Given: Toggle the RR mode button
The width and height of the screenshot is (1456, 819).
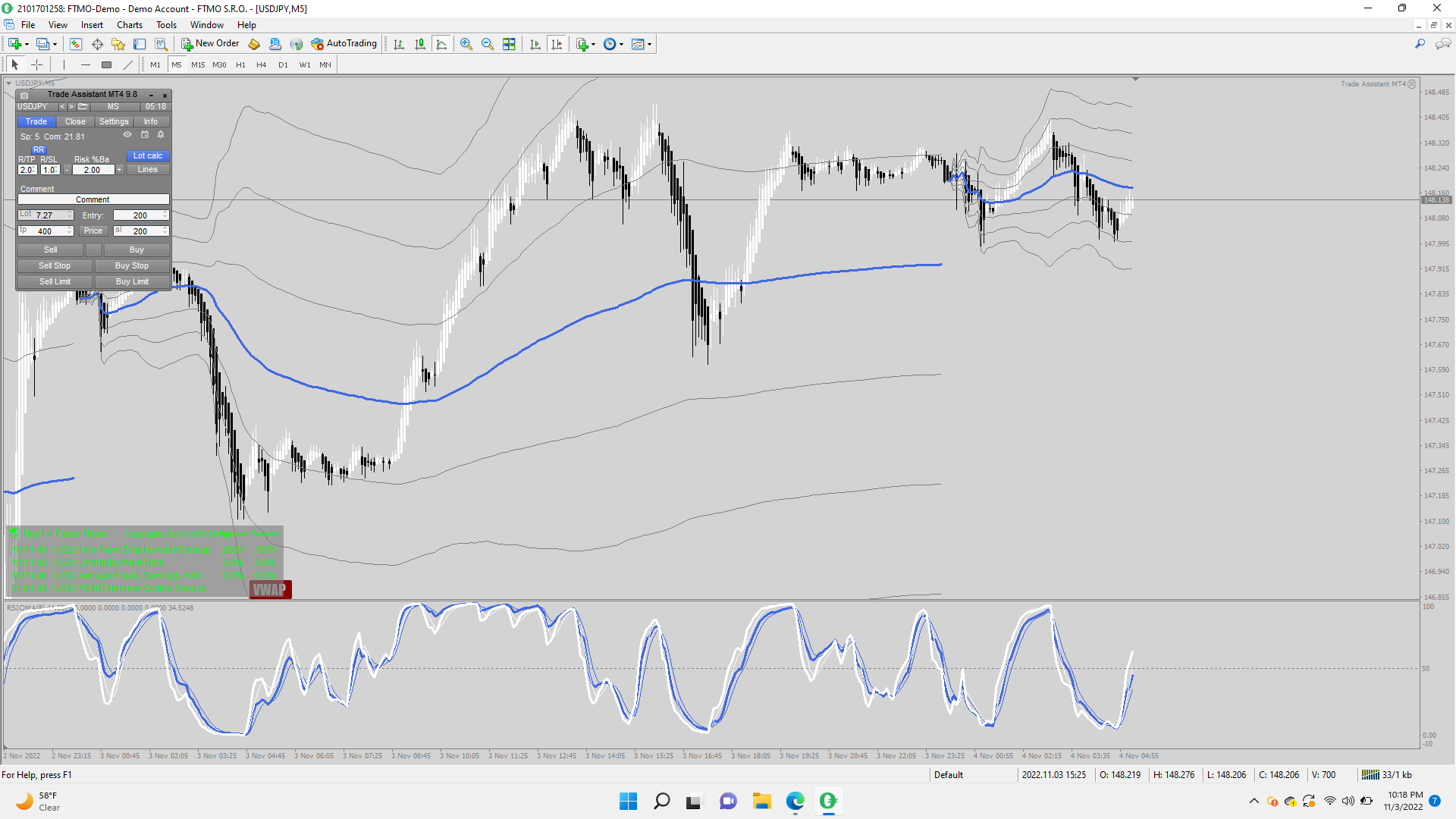Looking at the screenshot, I should (x=38, y=149).
